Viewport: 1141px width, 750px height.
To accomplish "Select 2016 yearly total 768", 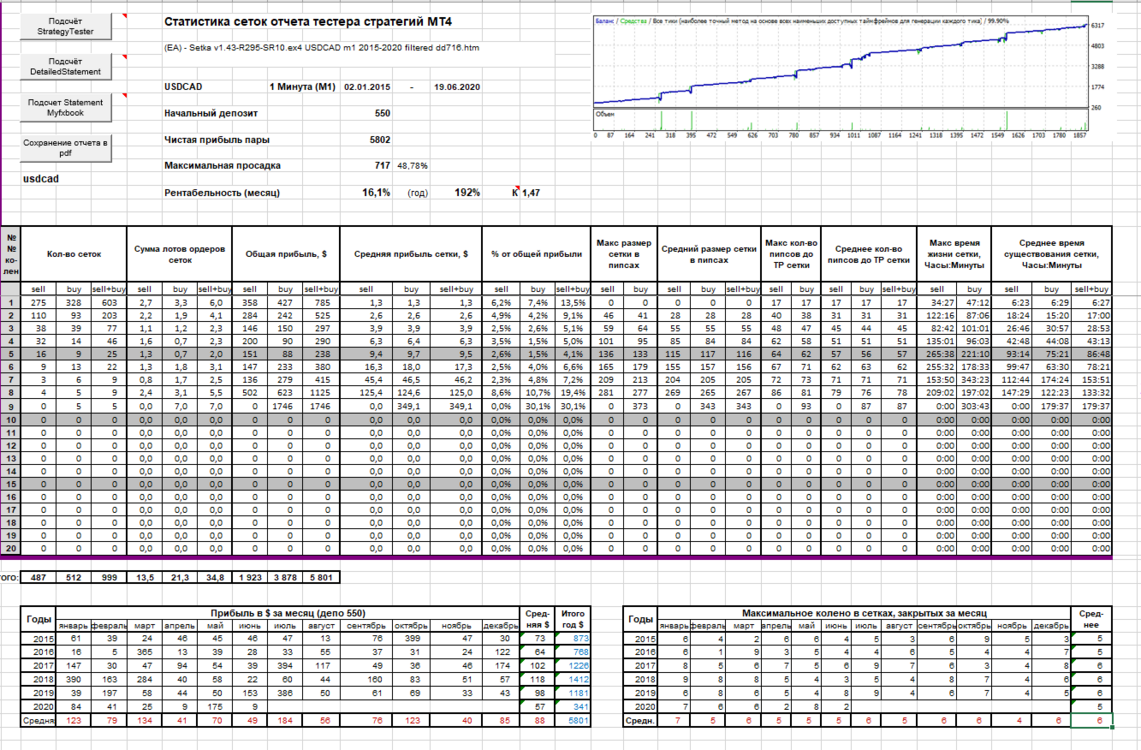I will point(573,653).
